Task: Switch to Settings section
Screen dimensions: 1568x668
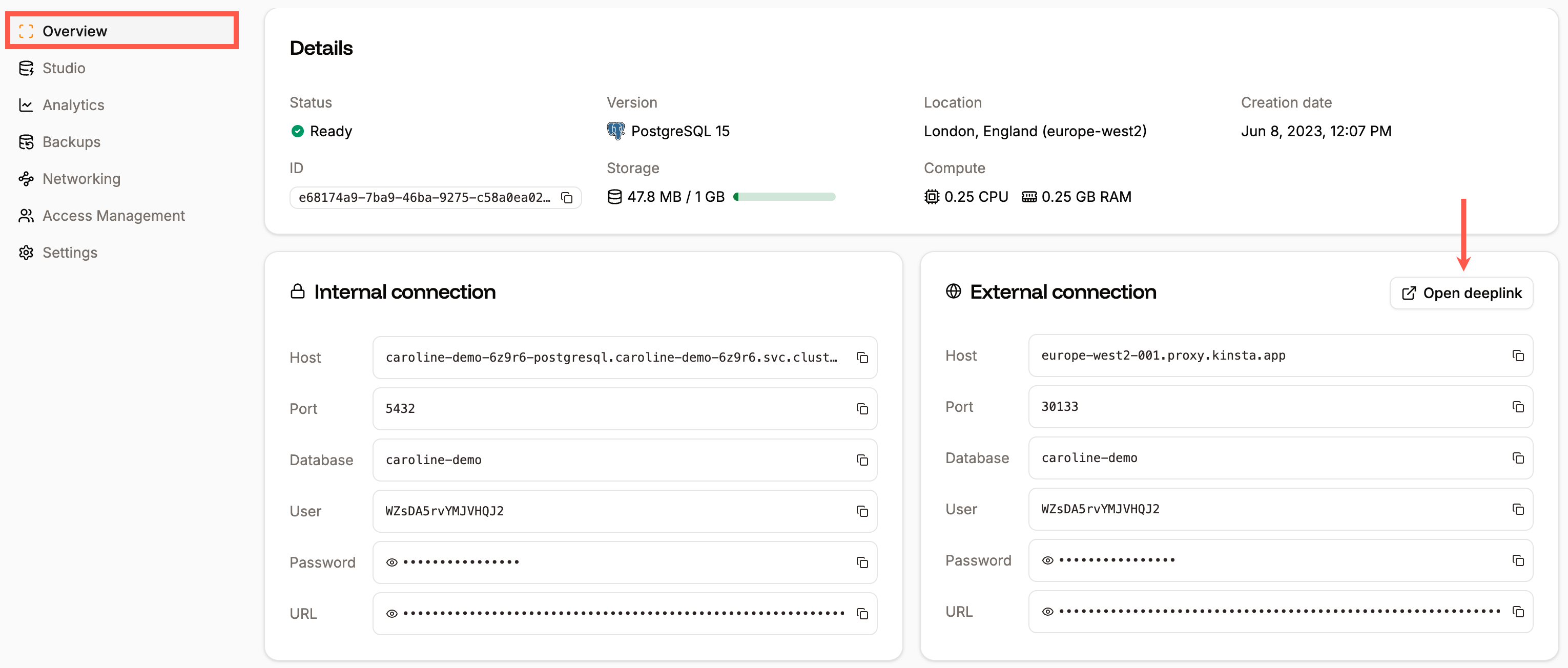Action: (x=70, y=252)
